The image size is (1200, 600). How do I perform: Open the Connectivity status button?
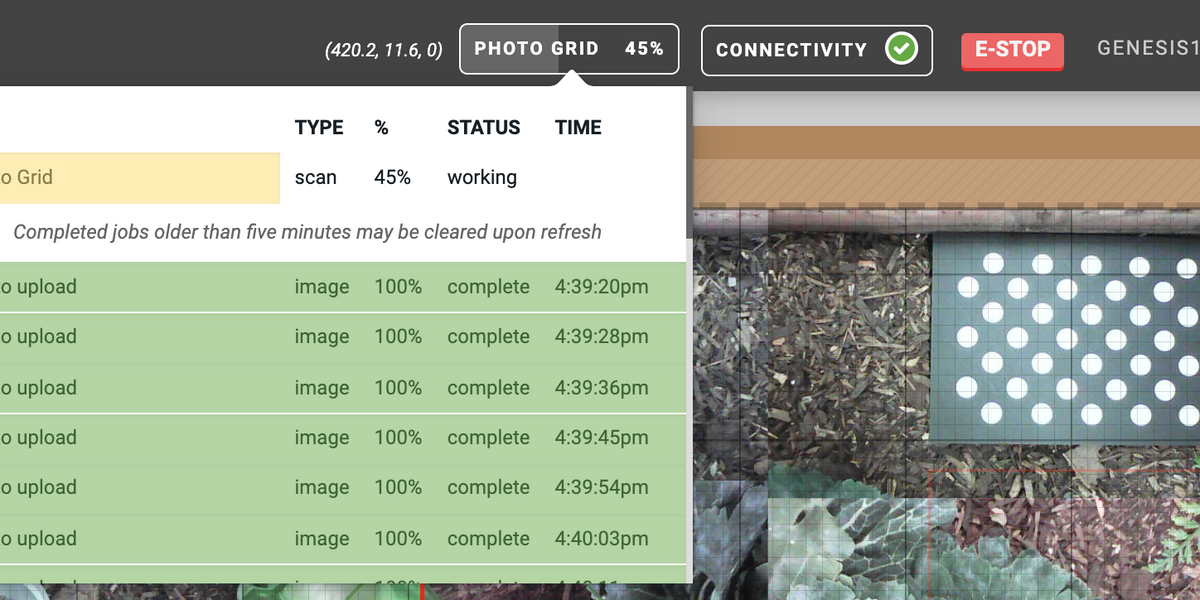[817, 50]
